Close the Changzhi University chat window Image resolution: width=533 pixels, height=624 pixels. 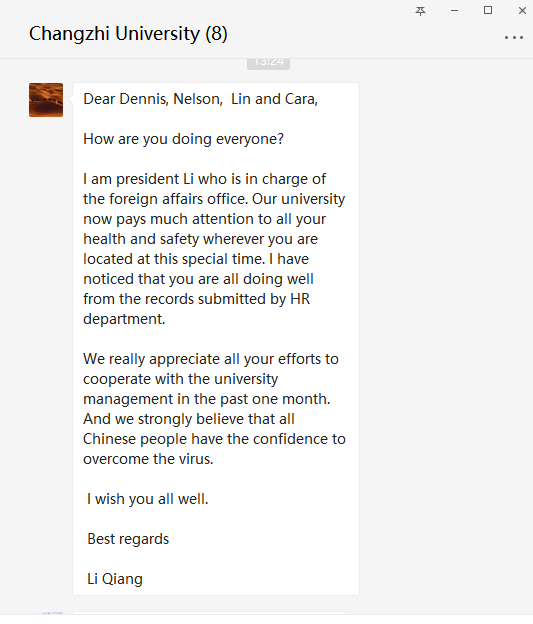(x=522, y=11)
